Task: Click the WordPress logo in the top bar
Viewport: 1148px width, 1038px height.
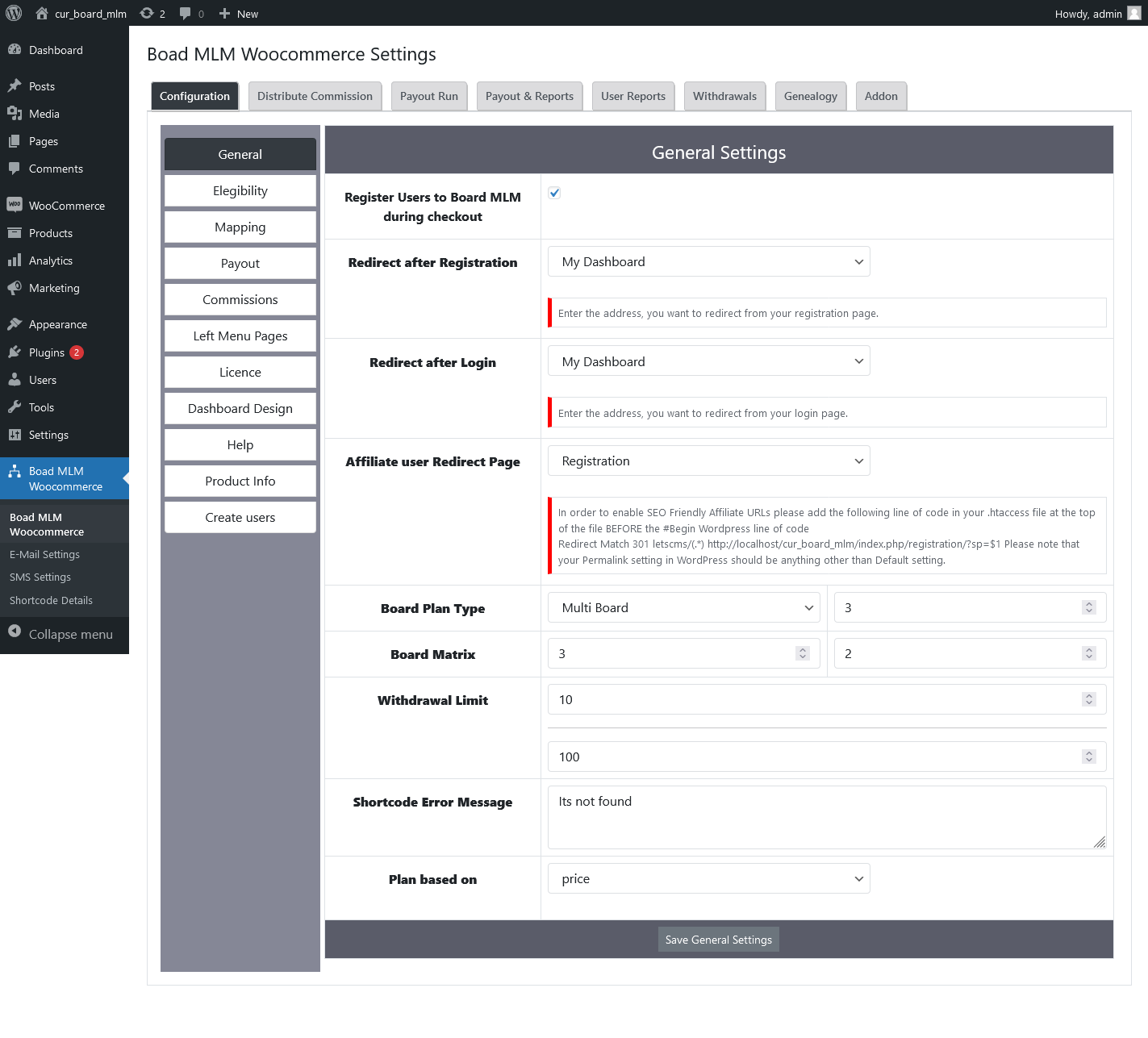Action: click(13, 13)
